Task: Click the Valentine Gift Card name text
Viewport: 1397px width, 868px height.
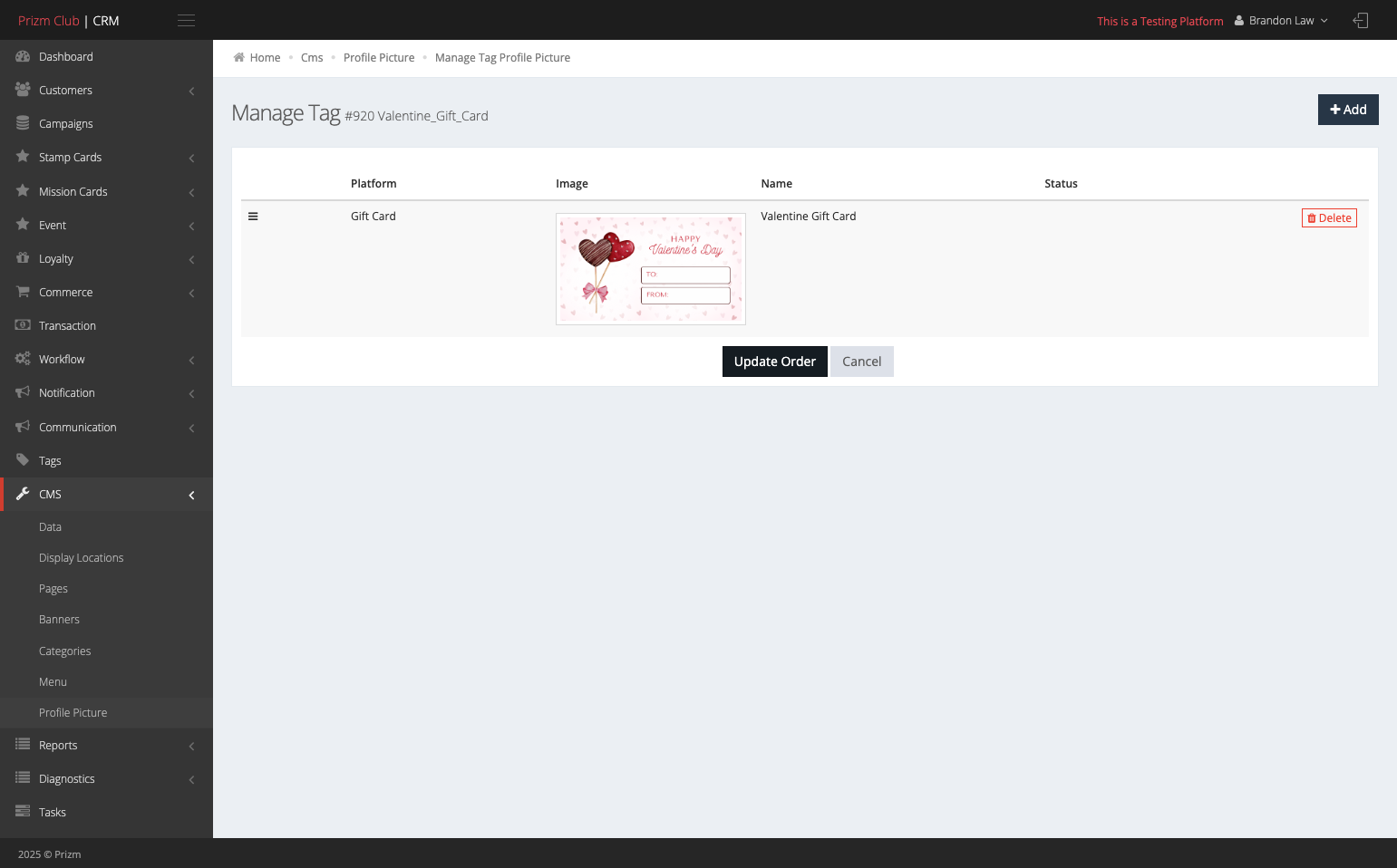Action: (x=809, y=216)
